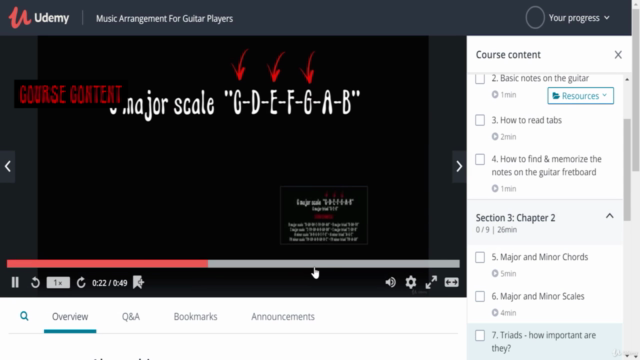Click 0 / 9 | 26min section info
The image size is (640, 360).
(496, 230)
